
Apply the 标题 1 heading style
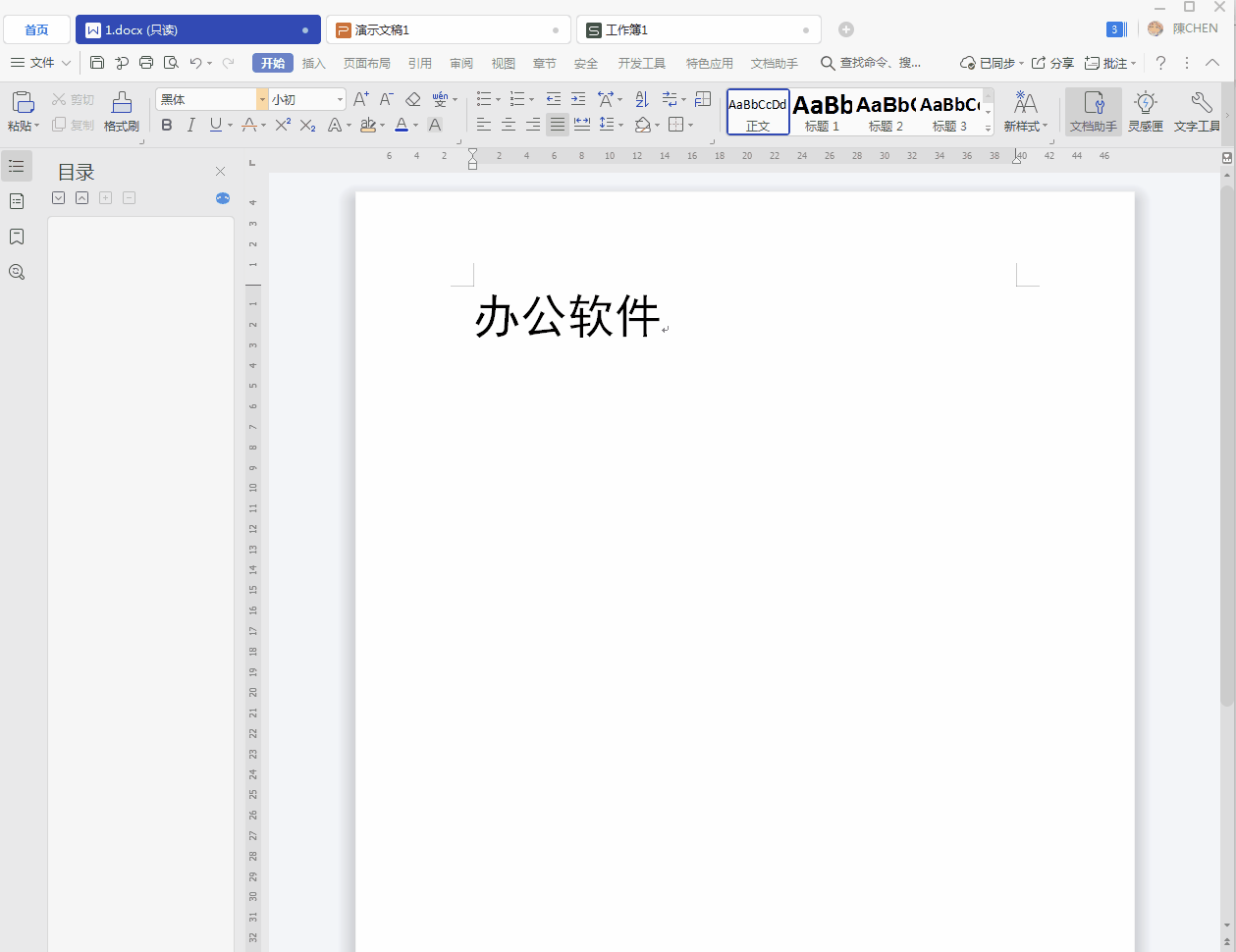pyautogui.click(x=823, y=112)
